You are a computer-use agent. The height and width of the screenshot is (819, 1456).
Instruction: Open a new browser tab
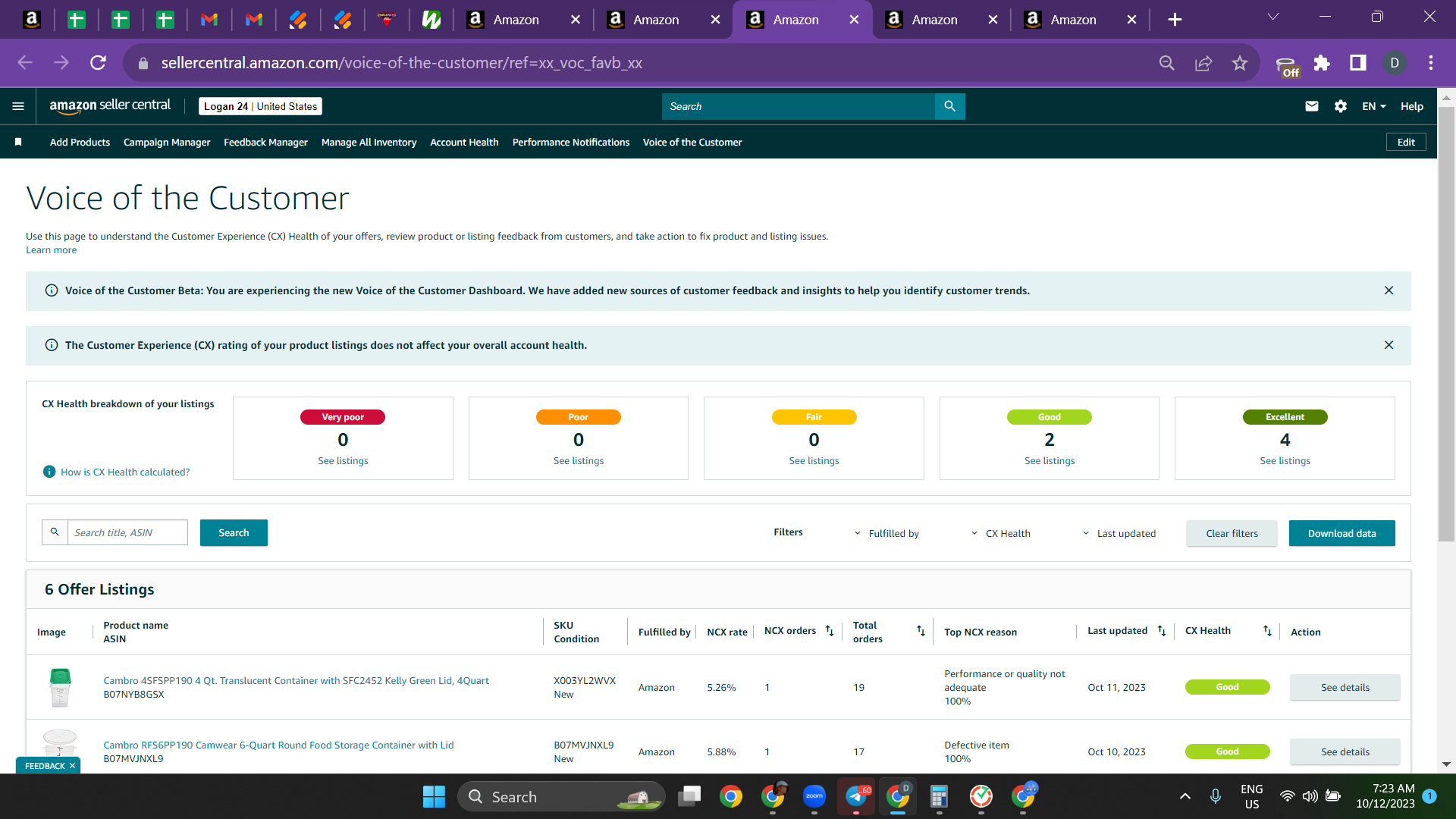[1175, 20]
